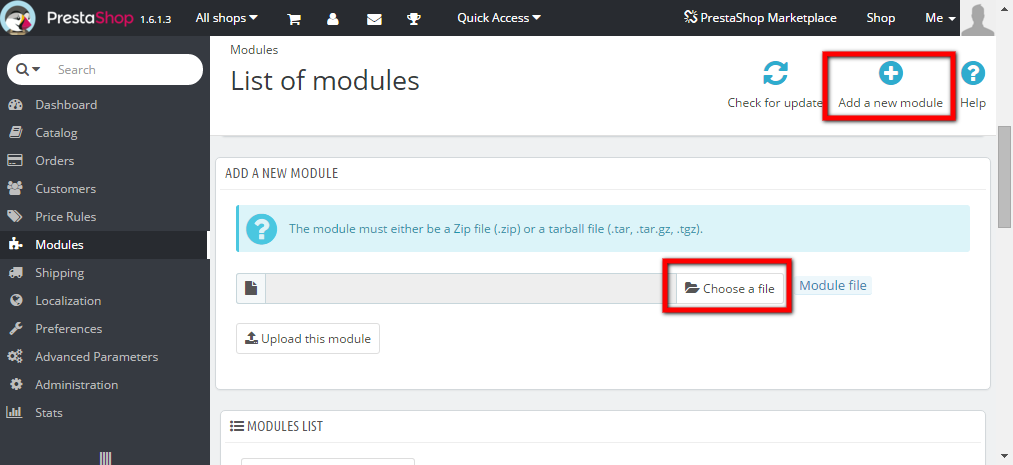Screen dimensions: 1013x465
Task: Click Upload this module button
Action: 308,339
